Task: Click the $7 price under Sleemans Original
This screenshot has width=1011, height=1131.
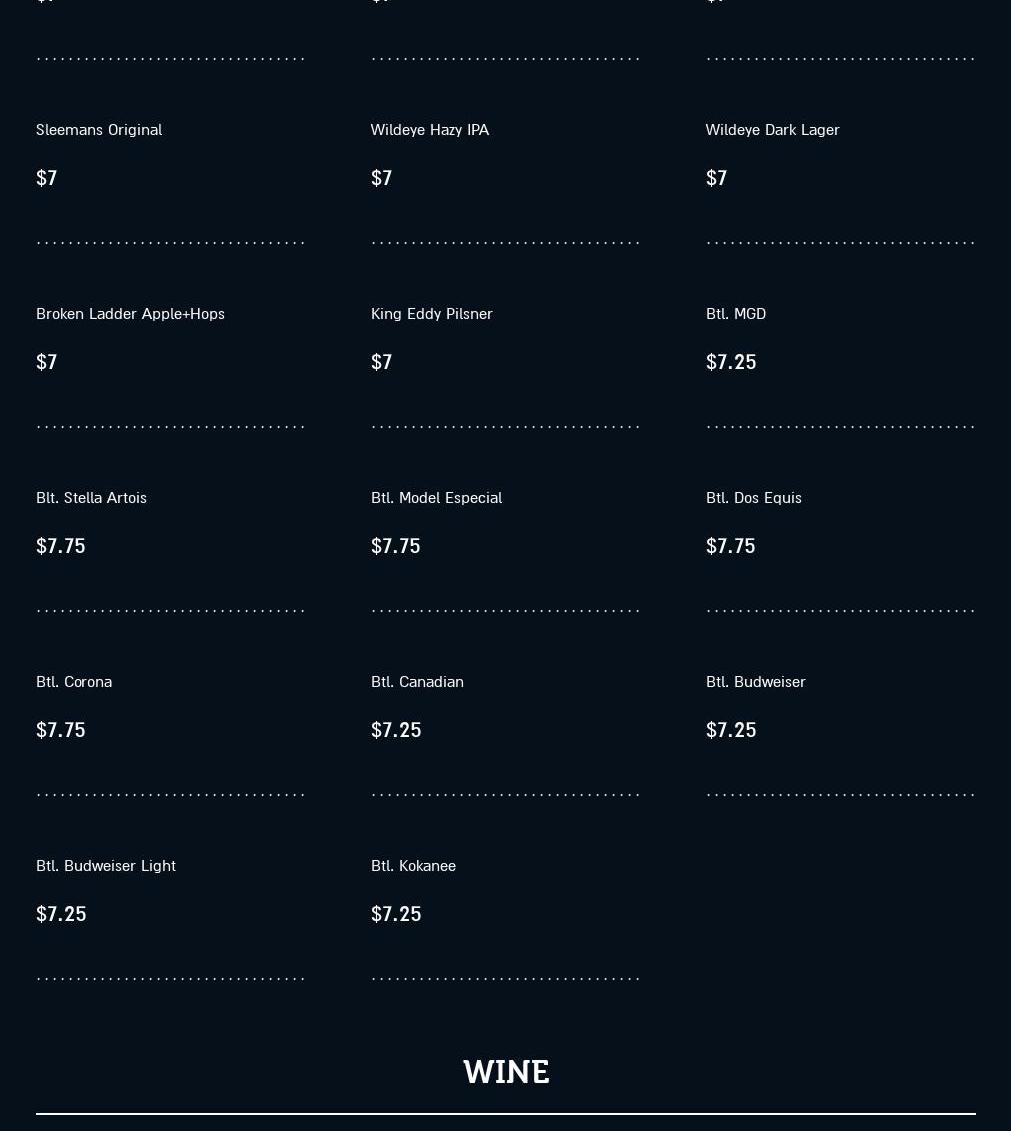Action: pyautogui.click(x=47, y=178)
